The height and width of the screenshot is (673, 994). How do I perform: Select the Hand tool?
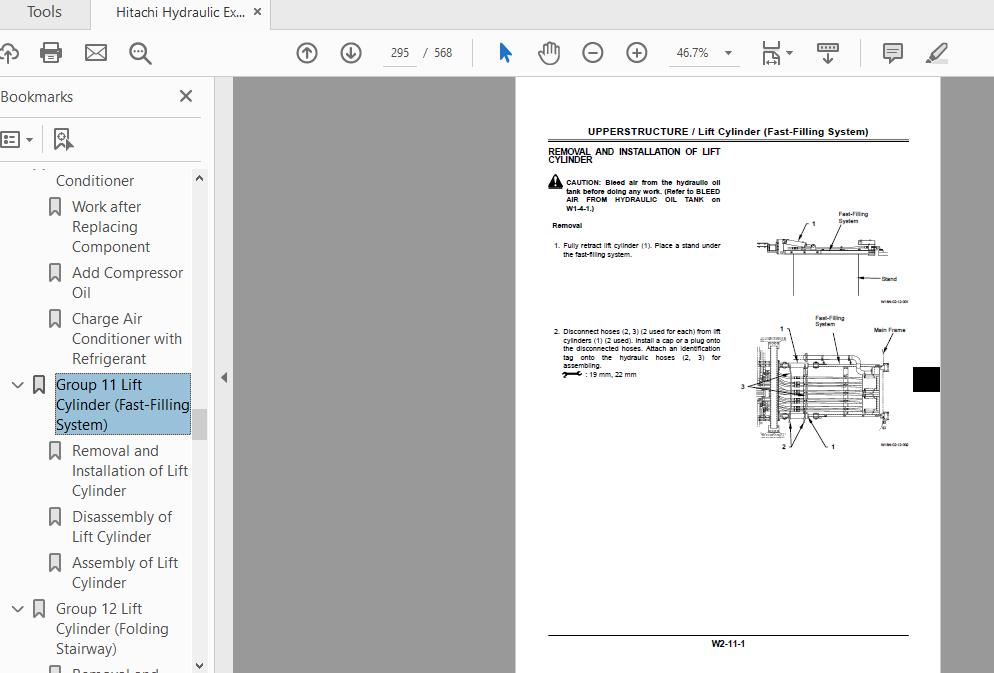click(549, 52)
